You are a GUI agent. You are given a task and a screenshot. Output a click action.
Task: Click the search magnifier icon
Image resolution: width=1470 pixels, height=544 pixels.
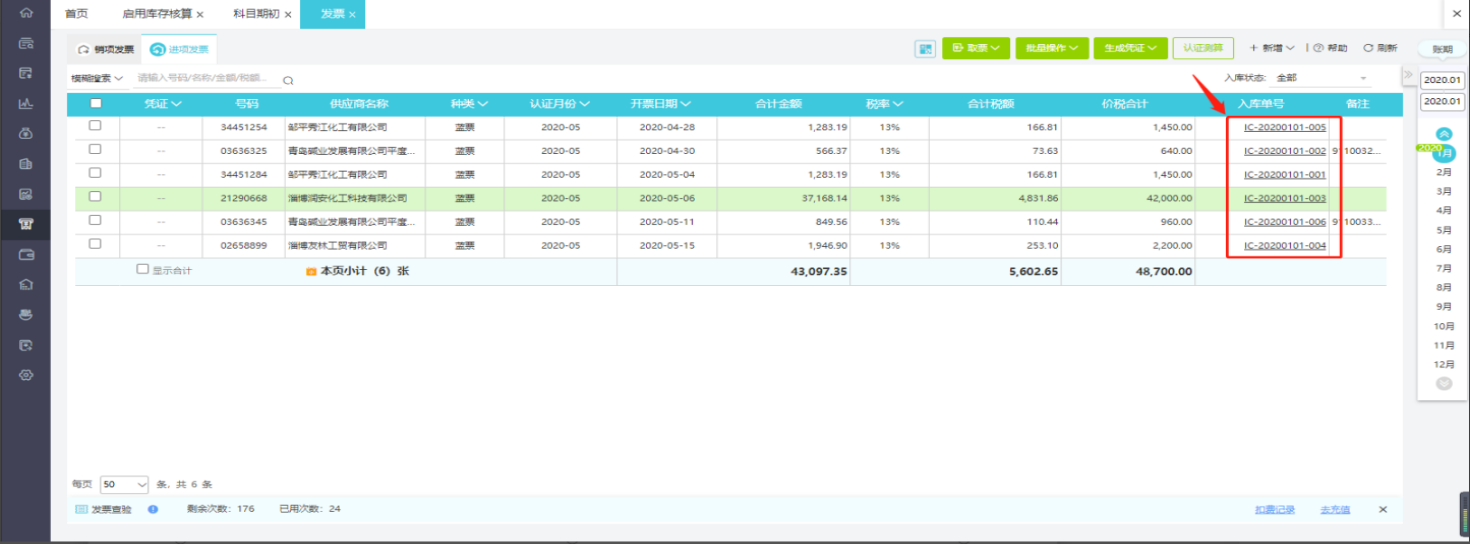pos(288,80)
